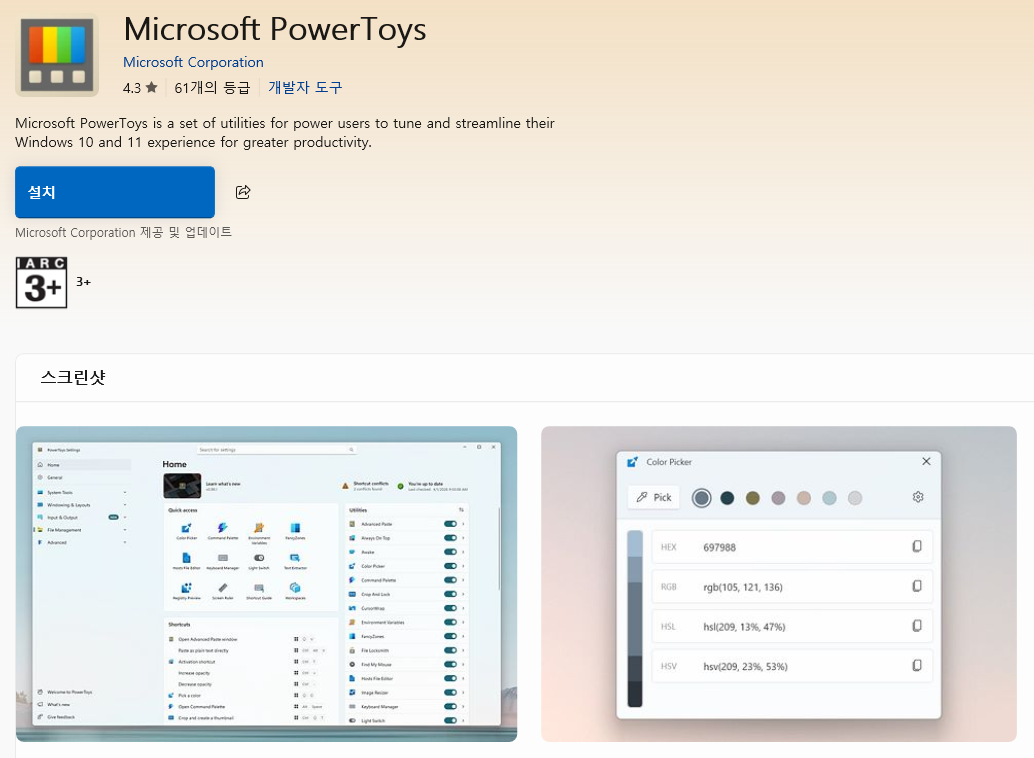Select General in PowerToys sidebar
Screen dimensions: 1034x758
[x=82, y=477]
